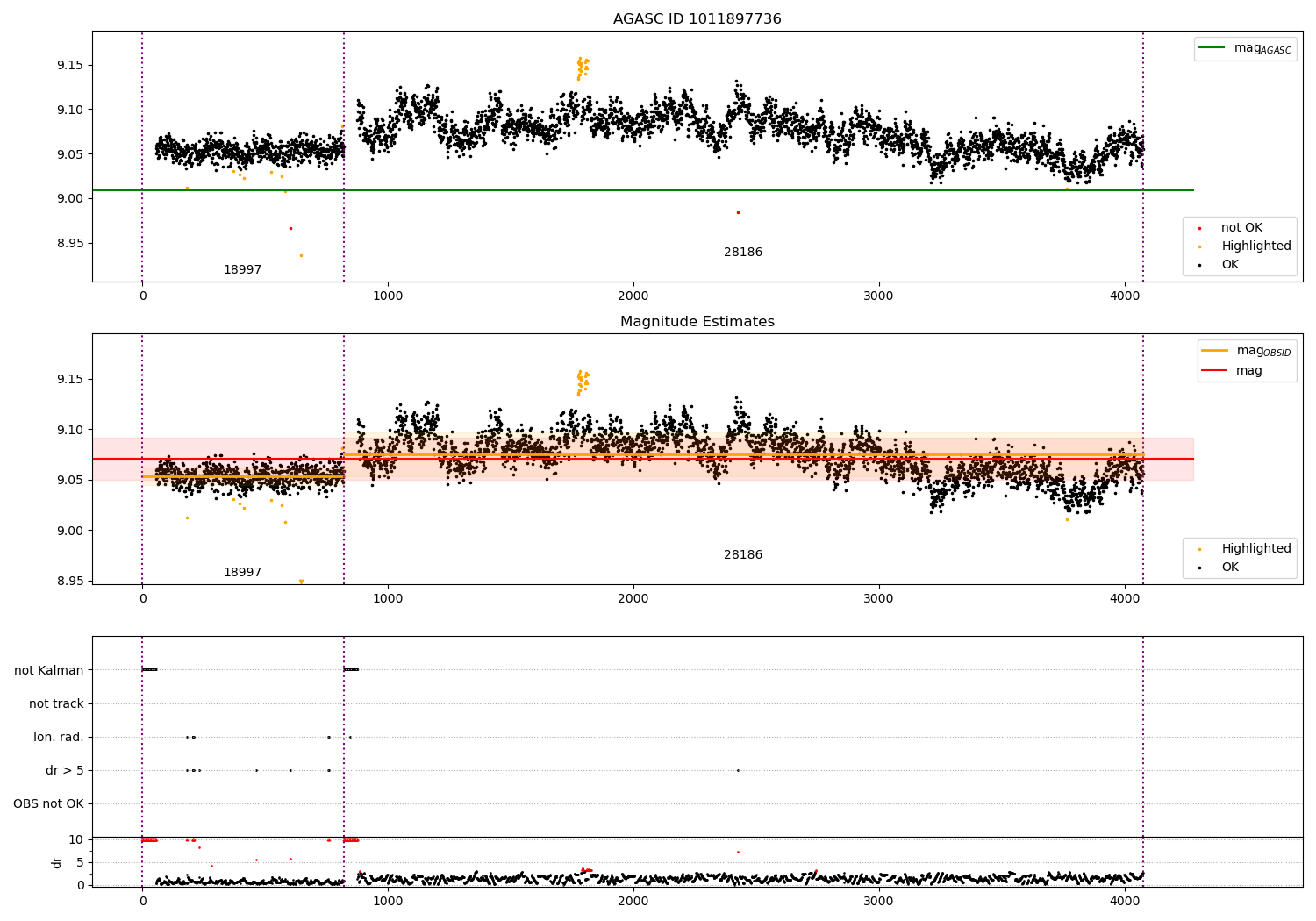Click the '9.00' y tick label in the middle plot
The width and height of the screenshot is (1316, 921).
coord(70,531)
